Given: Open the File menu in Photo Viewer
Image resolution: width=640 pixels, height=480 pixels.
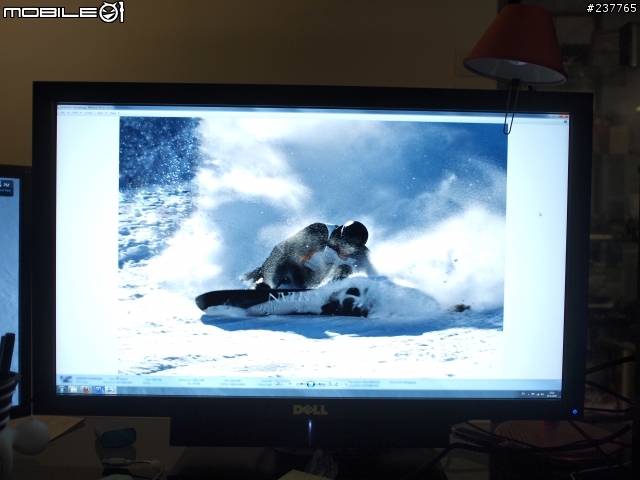Looking at the screenshot, I should [64, 112].
